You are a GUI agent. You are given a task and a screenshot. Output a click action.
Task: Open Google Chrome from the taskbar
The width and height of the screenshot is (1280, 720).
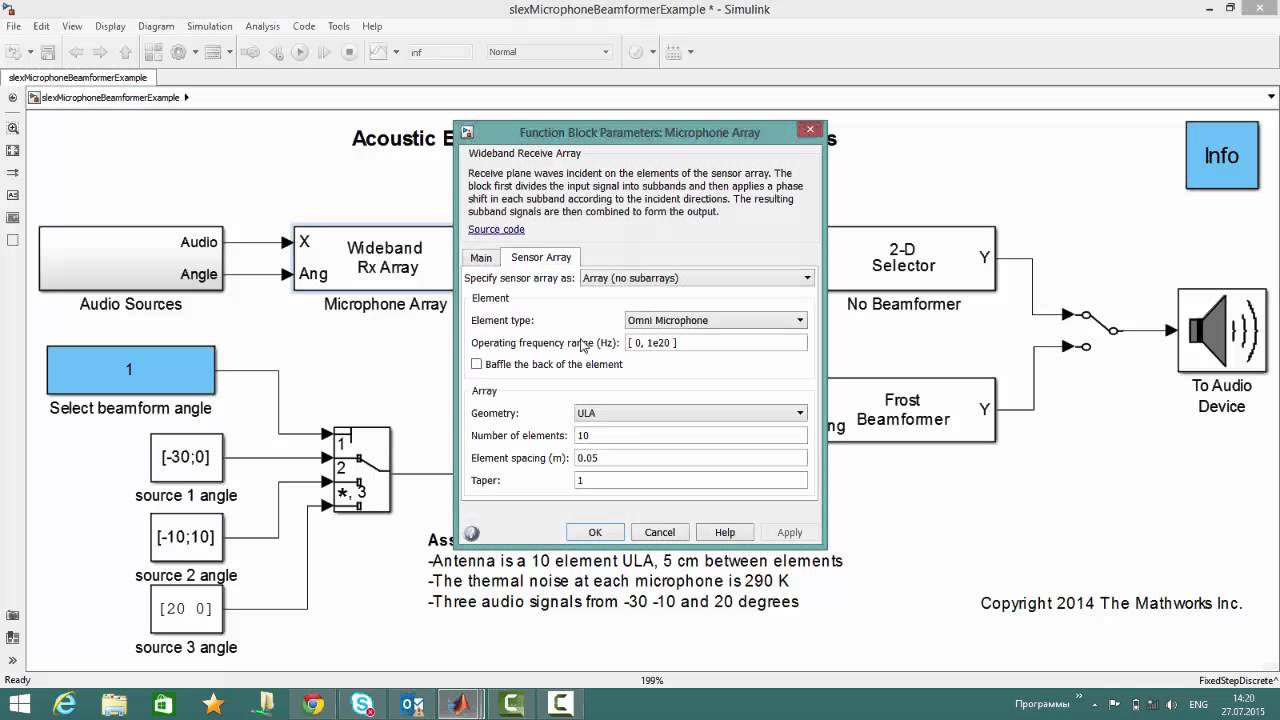313,704
